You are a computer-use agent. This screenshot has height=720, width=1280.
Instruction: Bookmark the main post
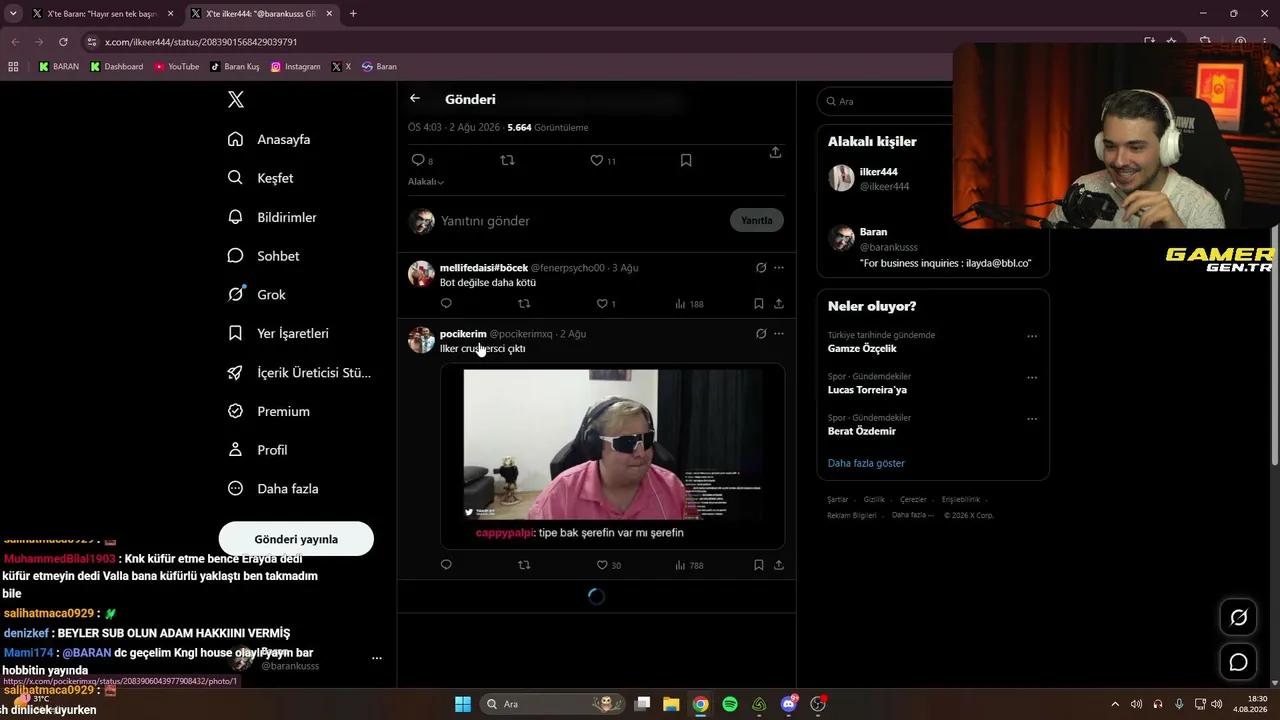(x=686, y=160)
